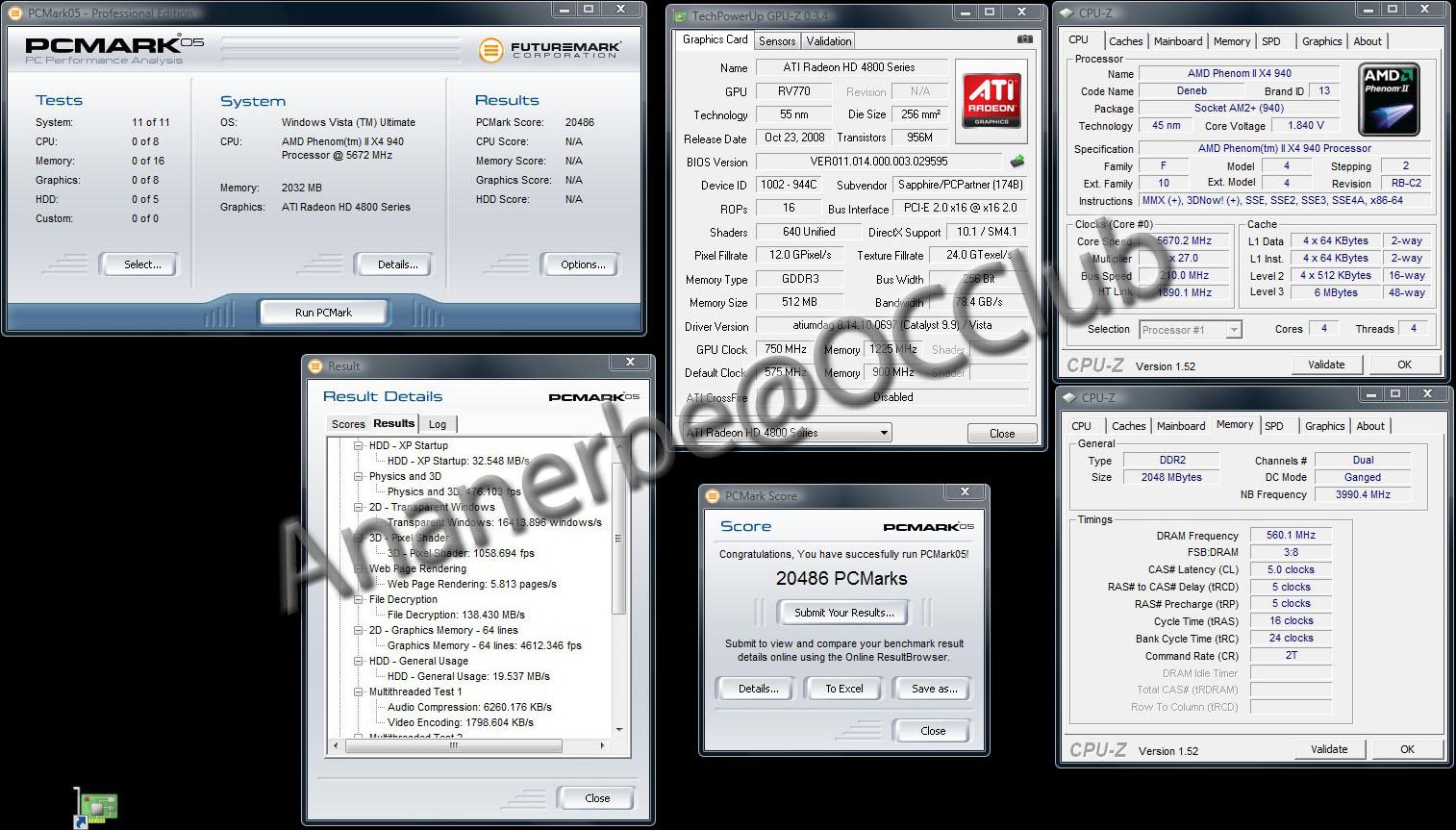Switch to the Validation tab in GPU-Z
This screenshot has width=1456, height=830.
(x=829, y=41)
